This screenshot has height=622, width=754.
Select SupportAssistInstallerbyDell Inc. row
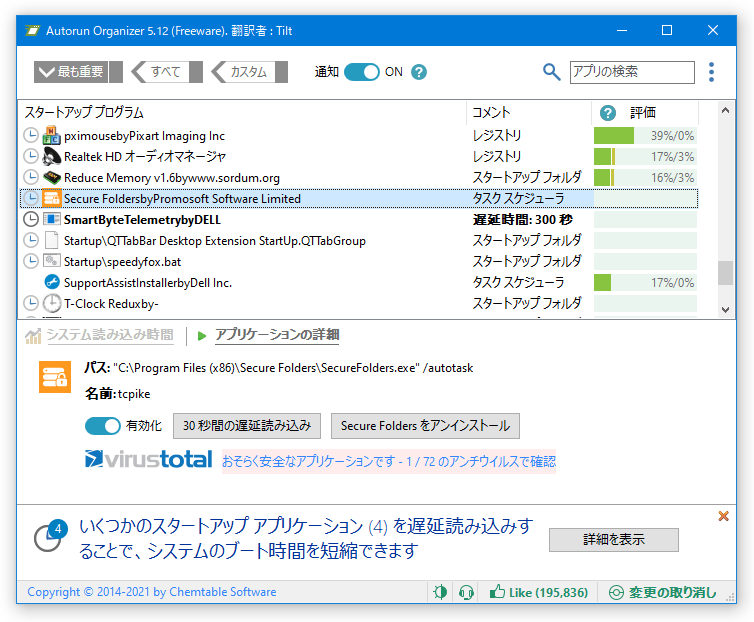(x=358, y=282)
